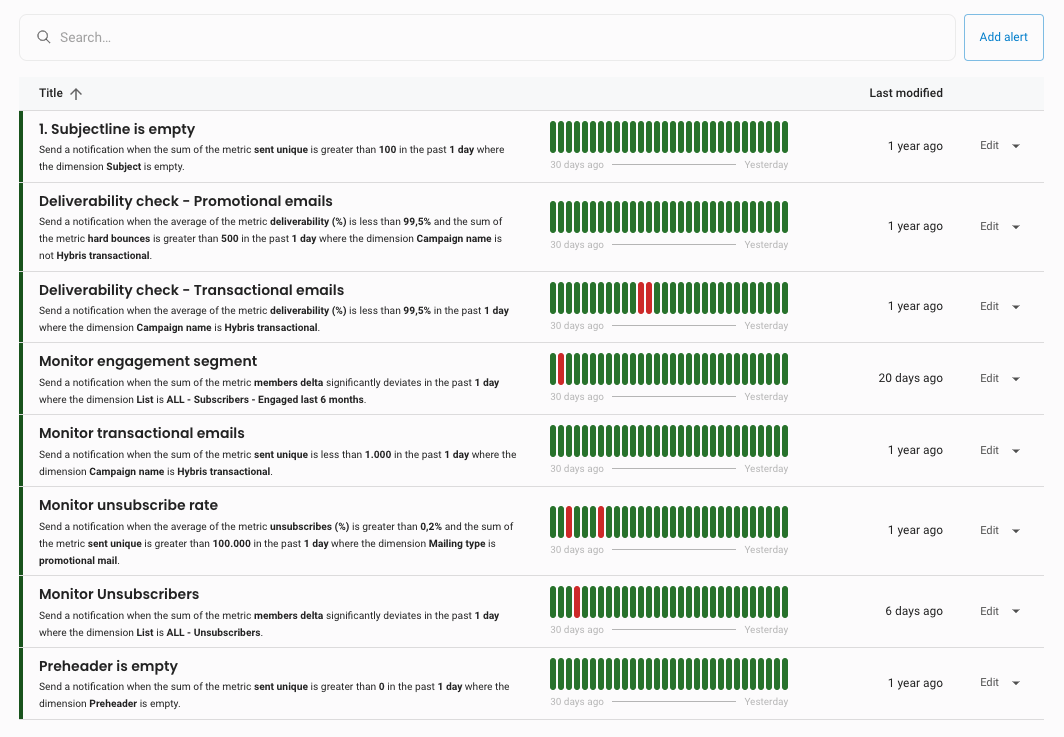
Task: Click first red bar in Transactional deliverability timeline
Action: pos(641,298)
